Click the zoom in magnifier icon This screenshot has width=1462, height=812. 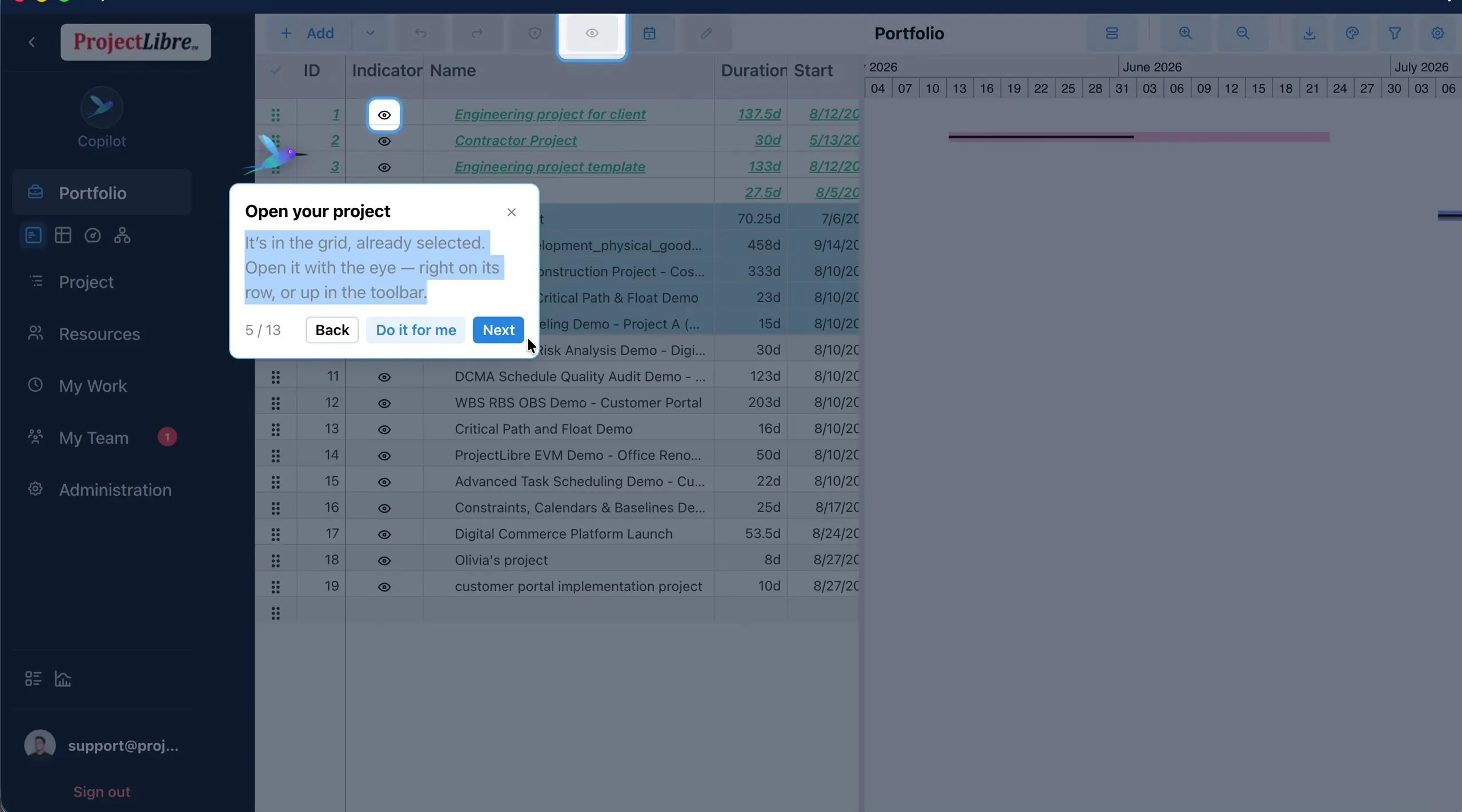1186,33
